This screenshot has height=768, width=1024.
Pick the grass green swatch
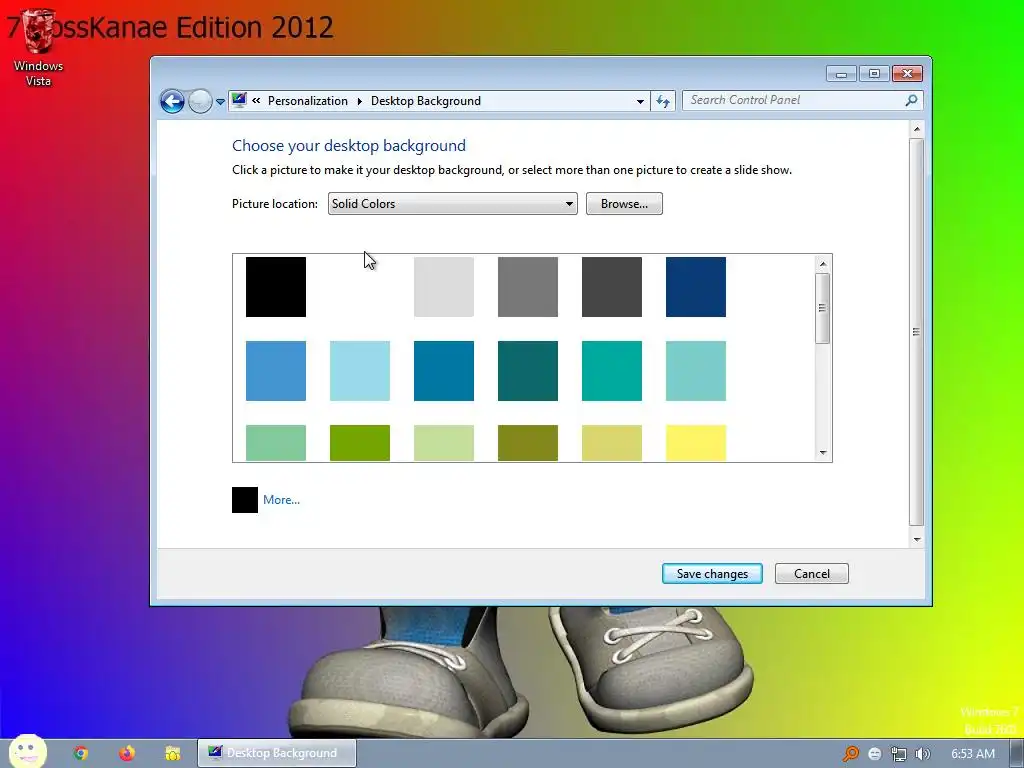[360, 443]
